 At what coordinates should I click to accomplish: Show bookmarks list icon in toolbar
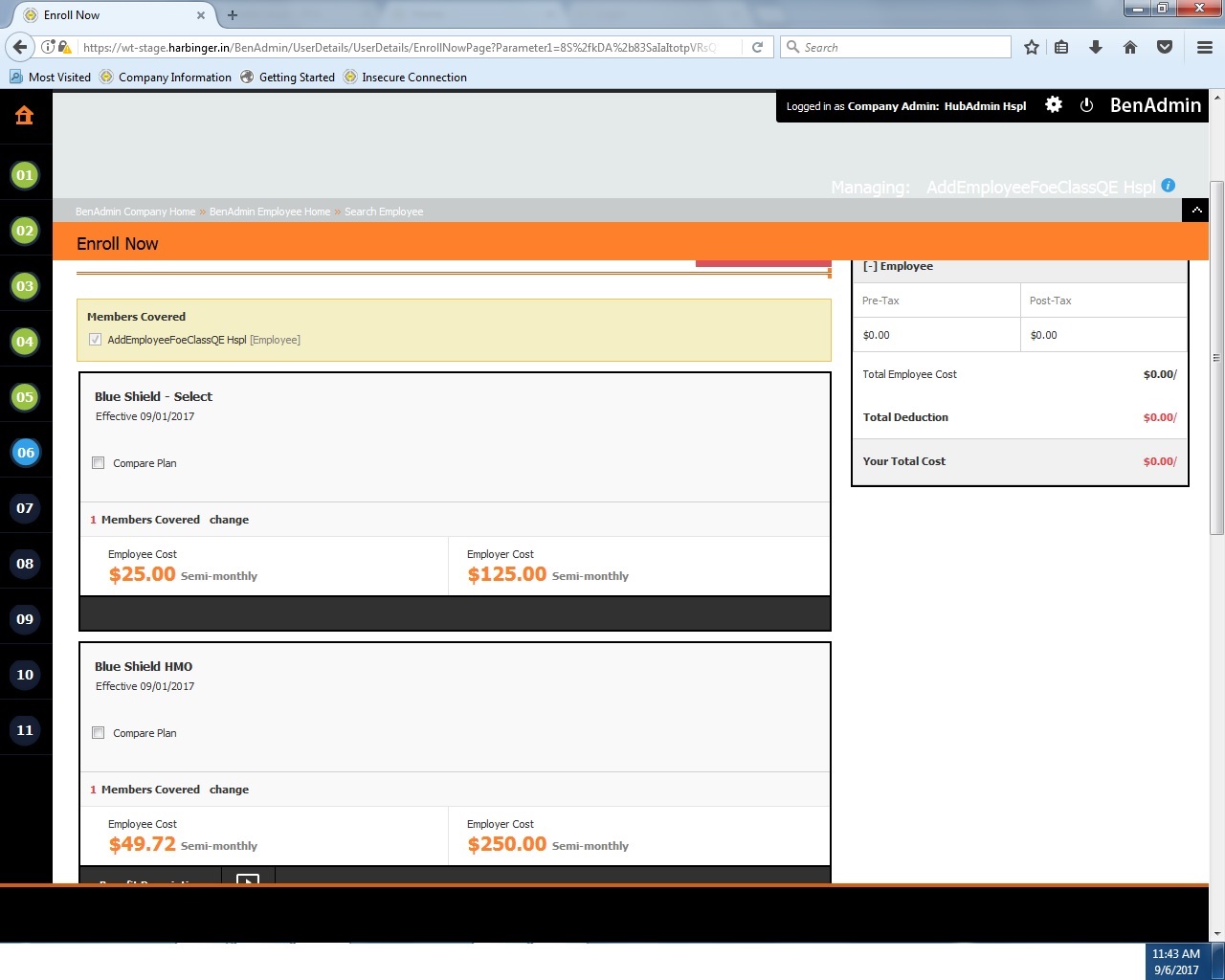coord(1061,47)
